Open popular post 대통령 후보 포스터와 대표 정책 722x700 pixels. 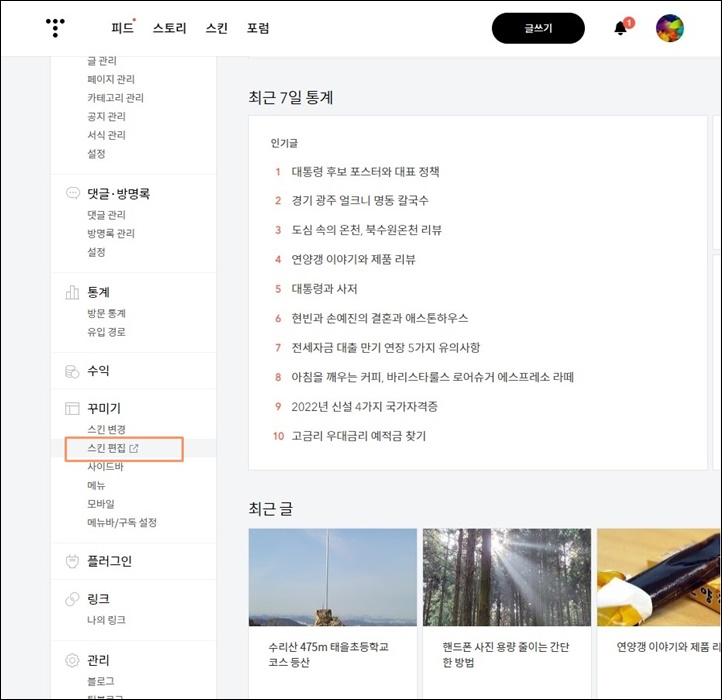click(365, 172)
